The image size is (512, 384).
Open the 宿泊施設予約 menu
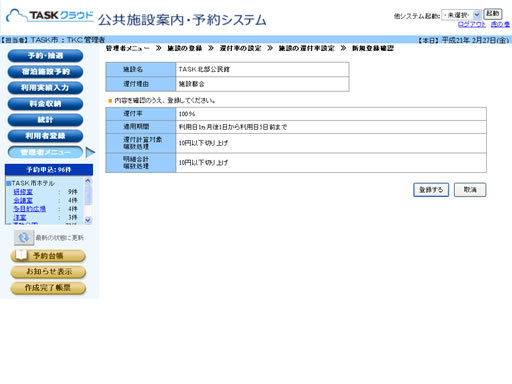tap(45, 72)
